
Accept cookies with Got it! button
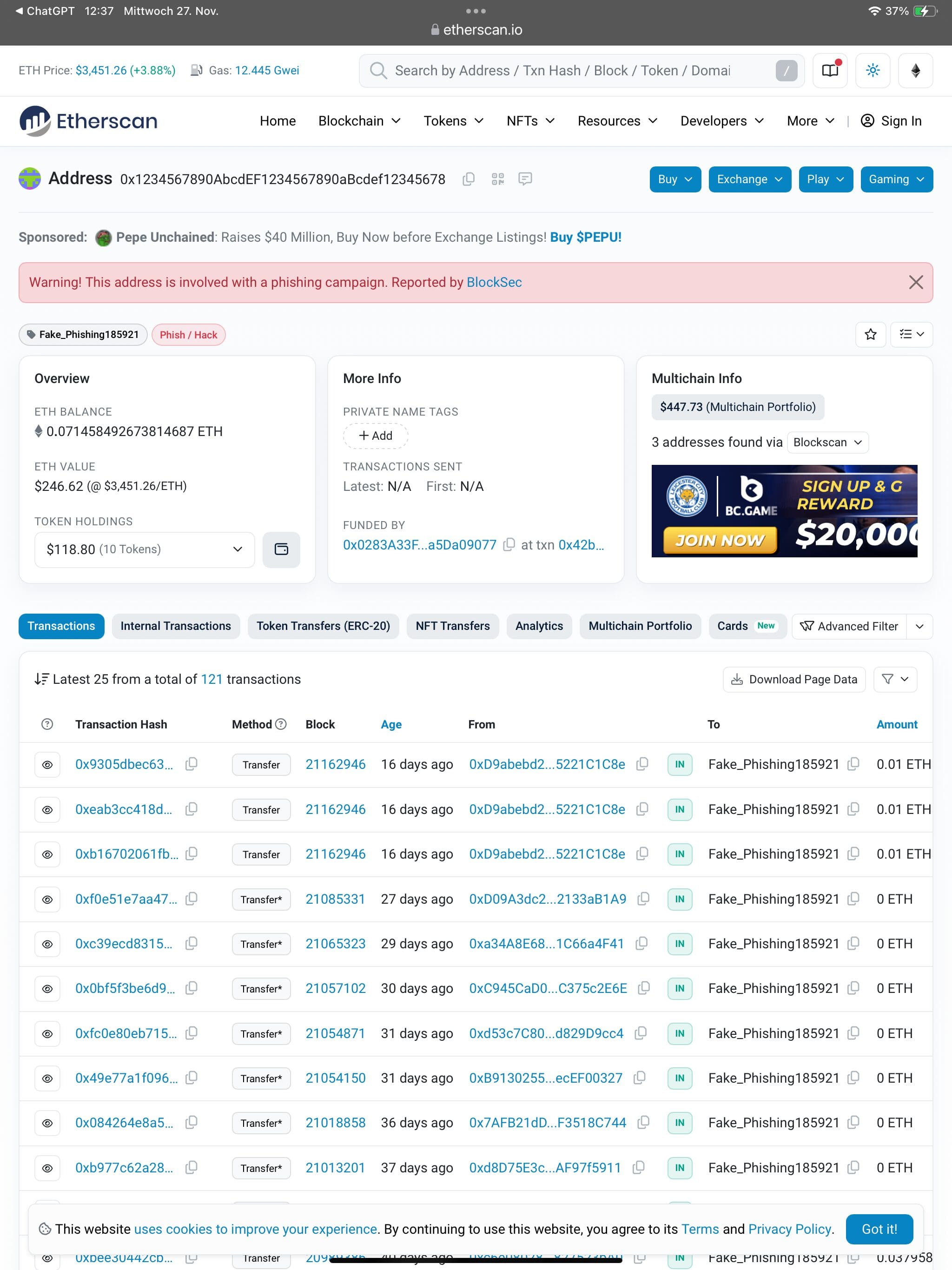coord(879,1229)
